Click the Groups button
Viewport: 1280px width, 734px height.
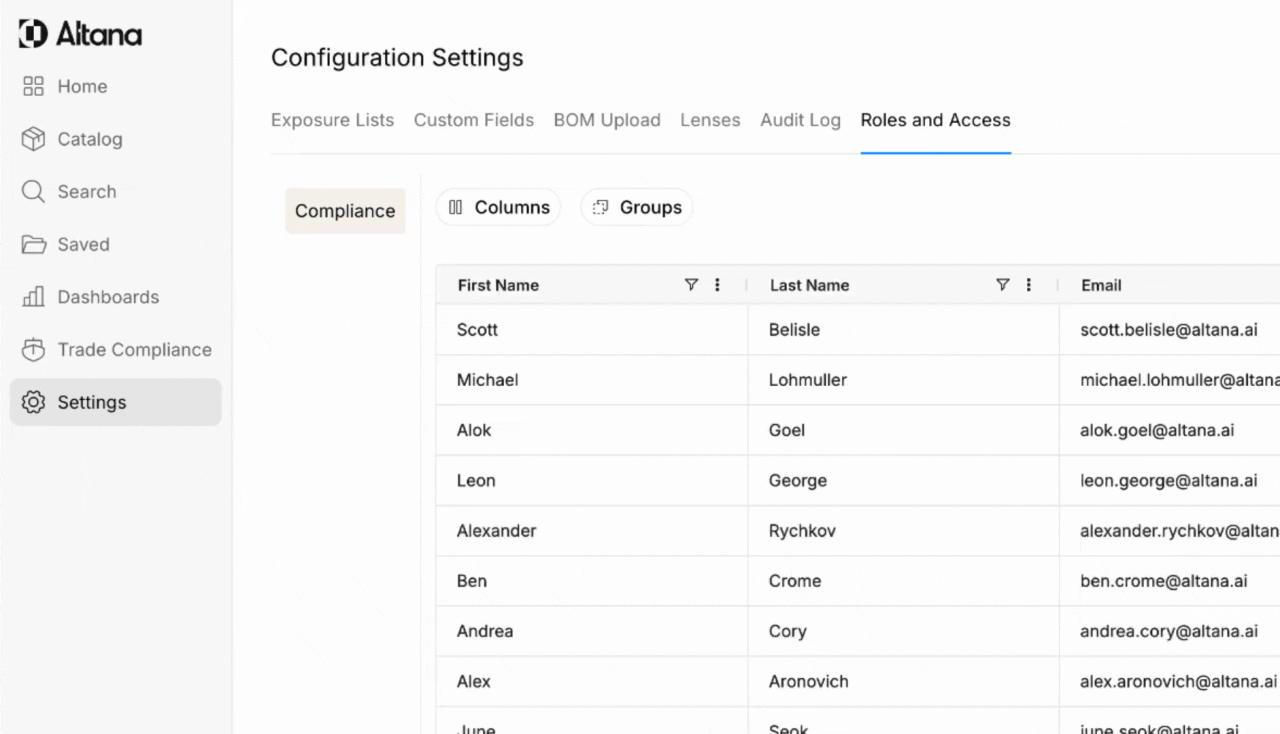tap(637, 207)
